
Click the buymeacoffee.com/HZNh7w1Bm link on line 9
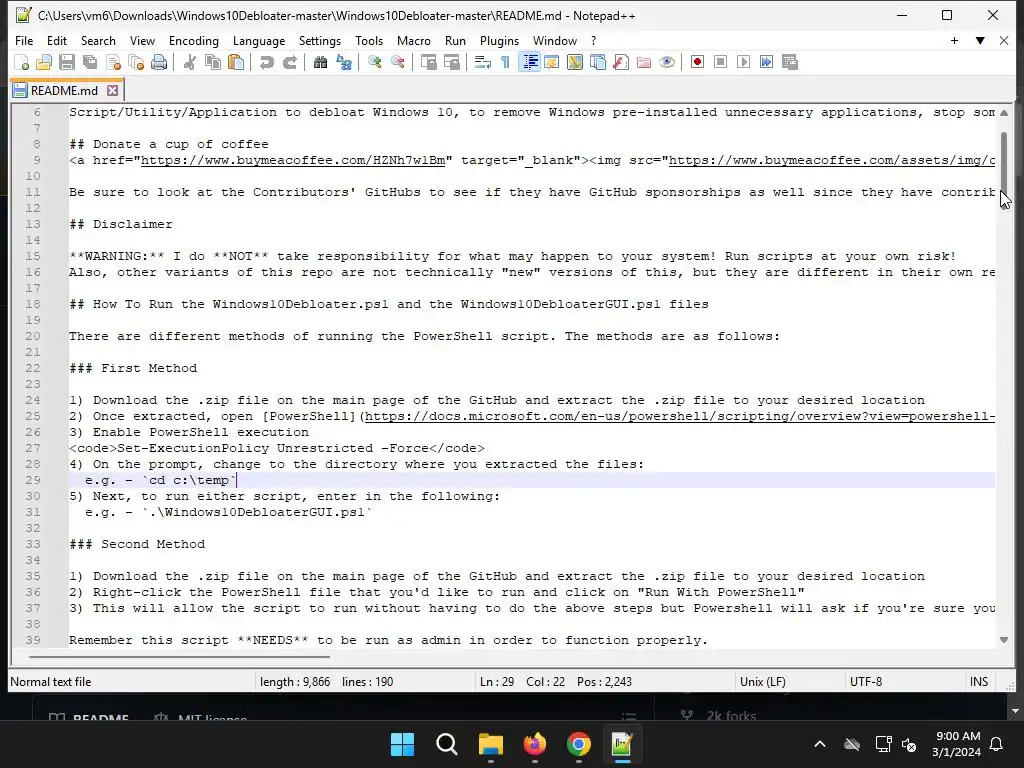coord(293,160)
